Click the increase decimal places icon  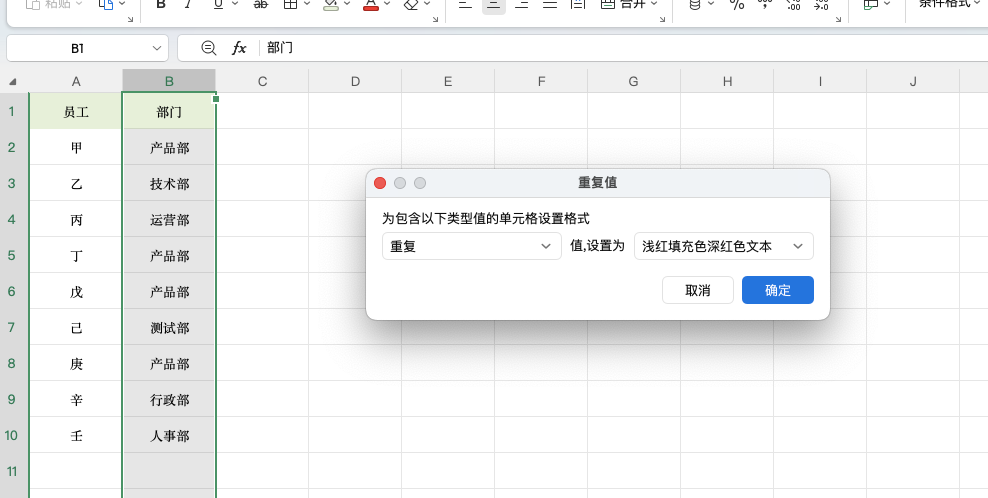(x=794, y=4)
